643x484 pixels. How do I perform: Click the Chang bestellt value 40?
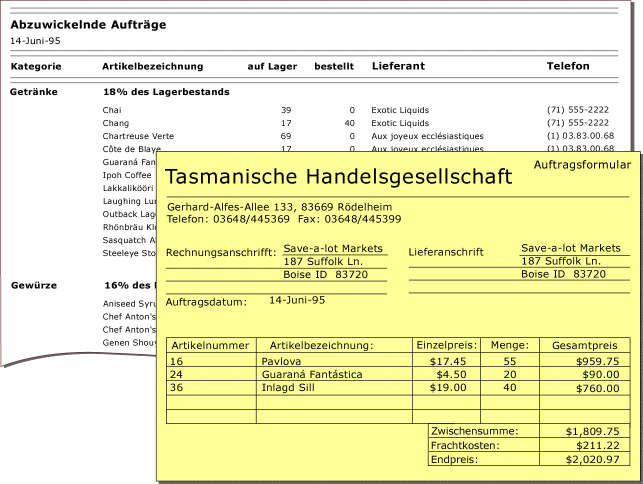(349, 123)
